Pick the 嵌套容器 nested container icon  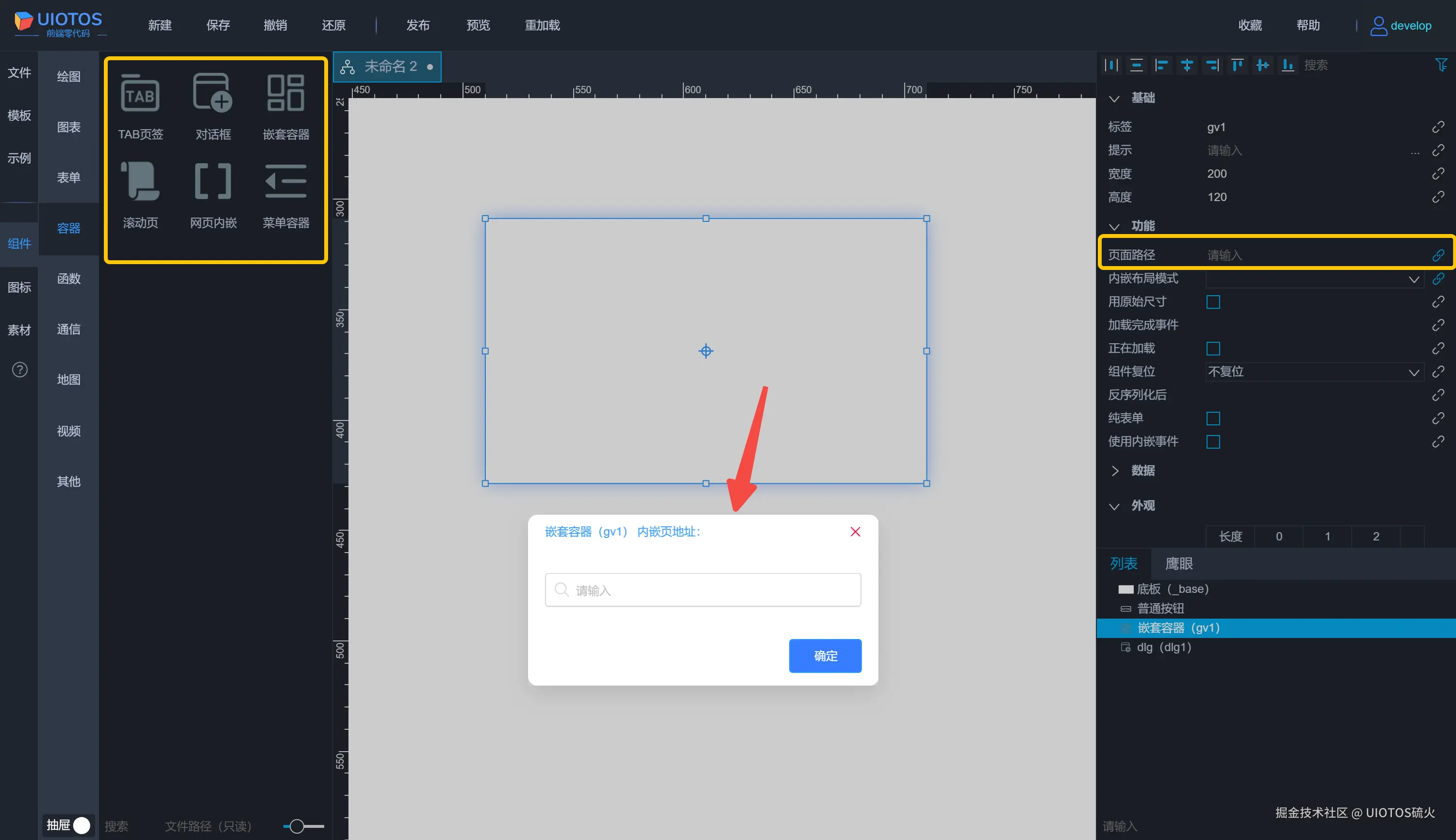point(286,93)
